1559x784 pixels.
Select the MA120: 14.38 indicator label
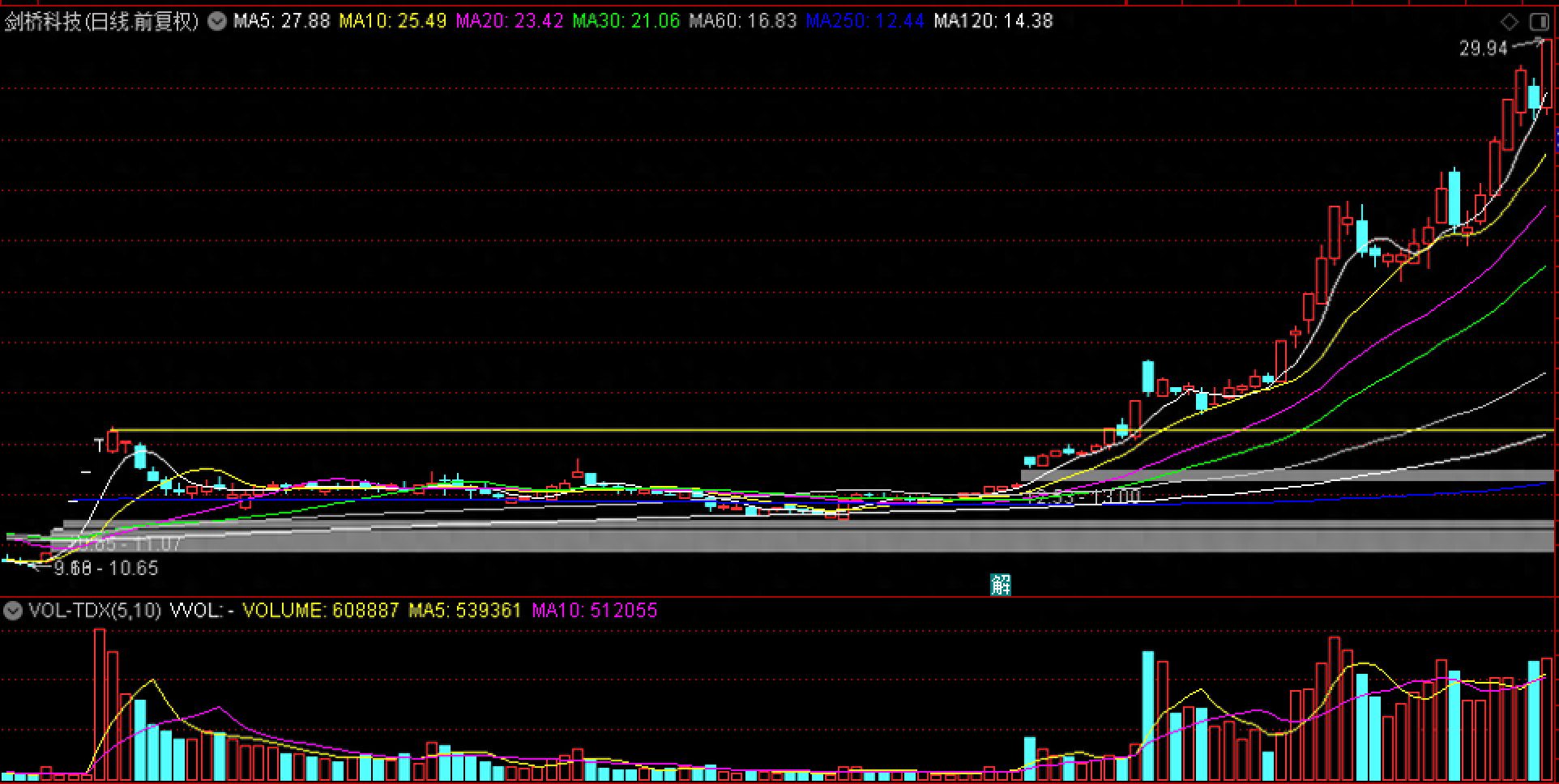pos(993,21)
